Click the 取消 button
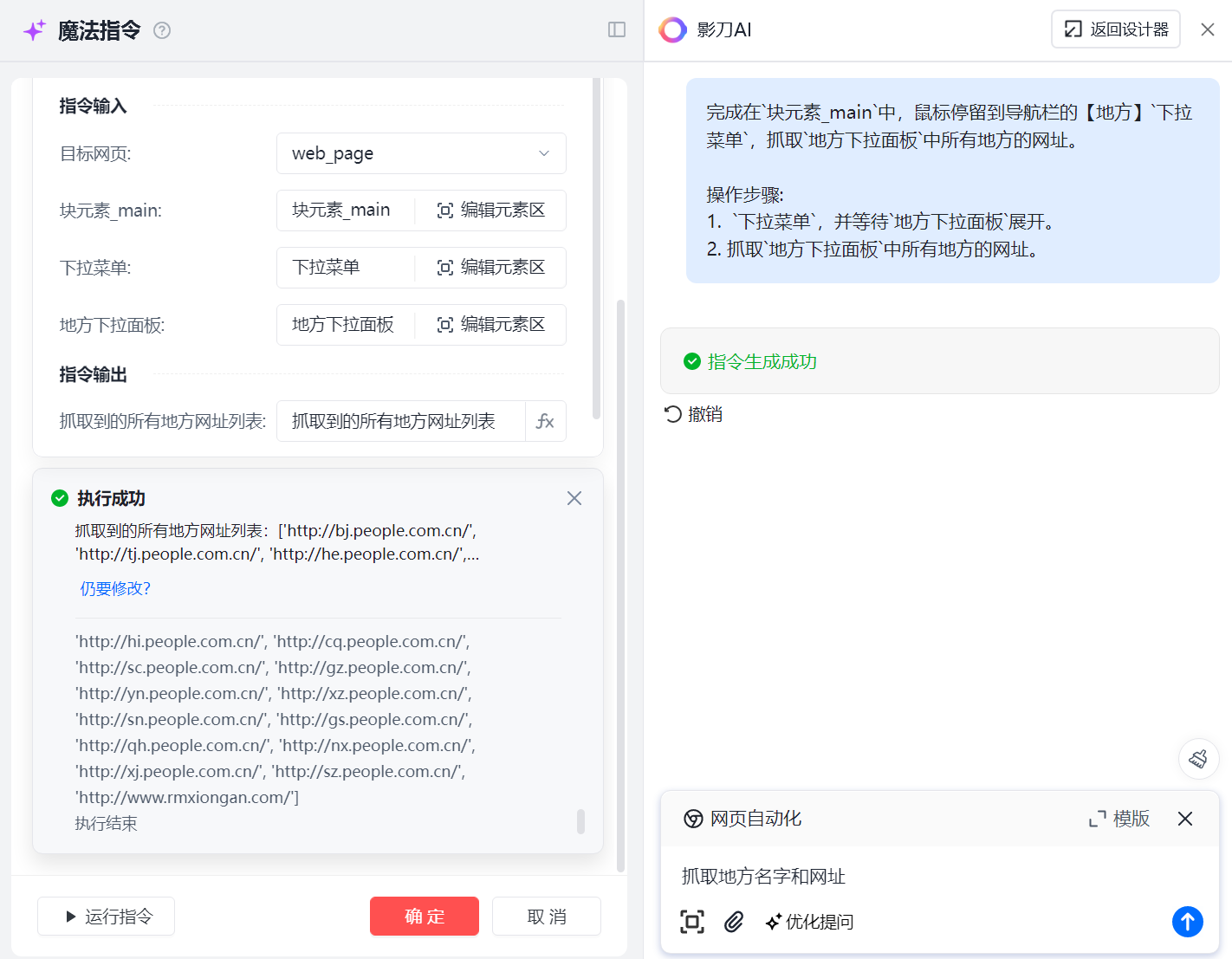 pyautogui.click(x=546, y=916)
